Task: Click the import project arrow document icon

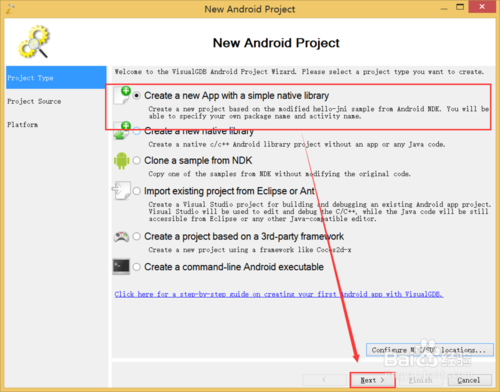Action: click(x=121, y=191)
